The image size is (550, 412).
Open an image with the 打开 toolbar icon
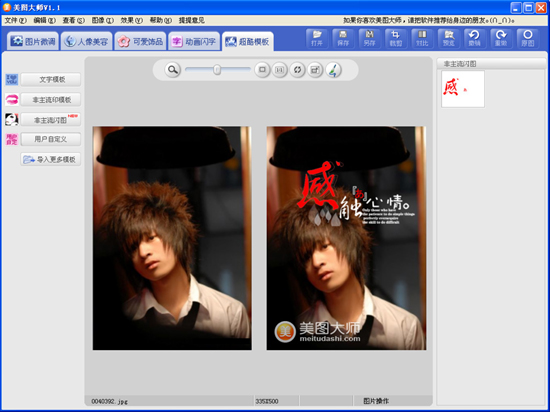click(x=317, y=38)
